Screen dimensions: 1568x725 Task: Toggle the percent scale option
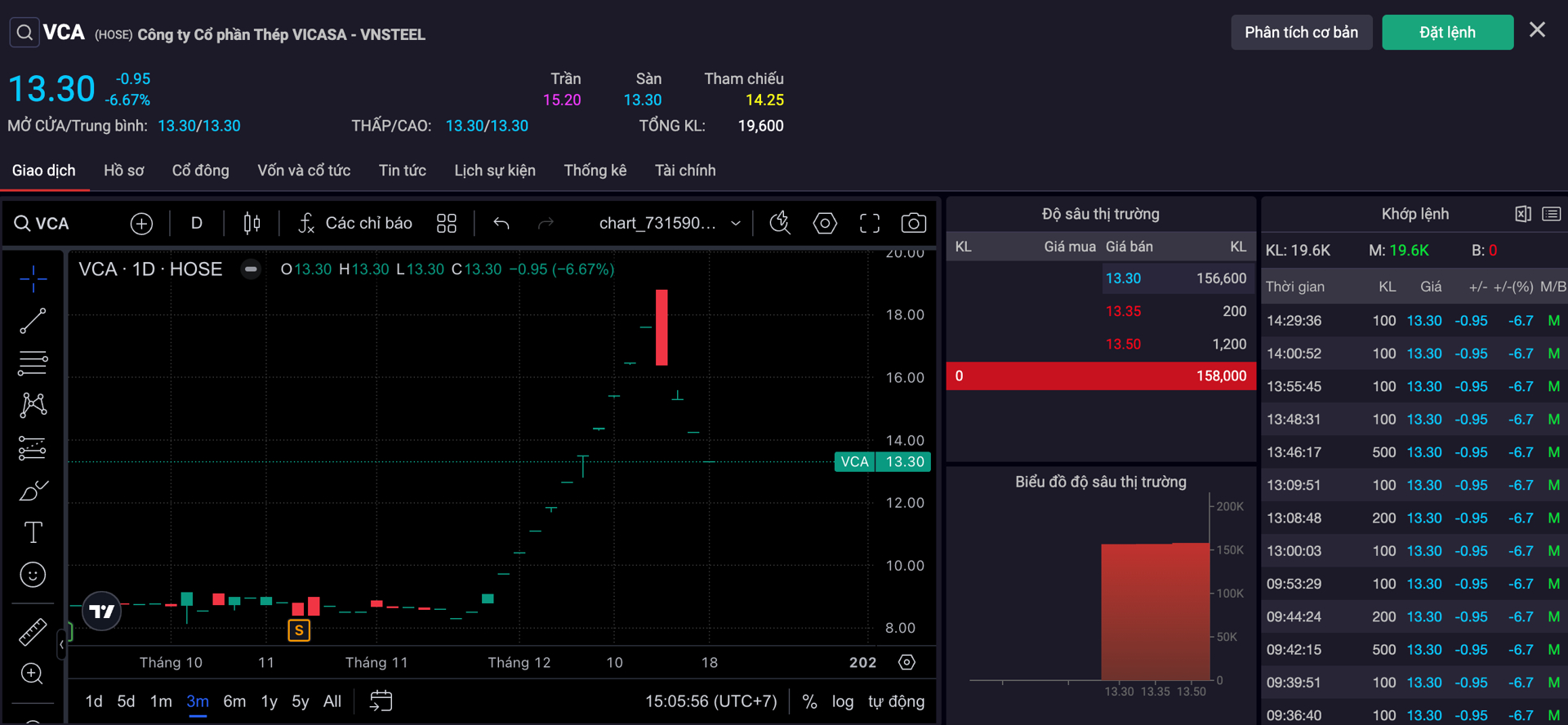click(809, 701)
